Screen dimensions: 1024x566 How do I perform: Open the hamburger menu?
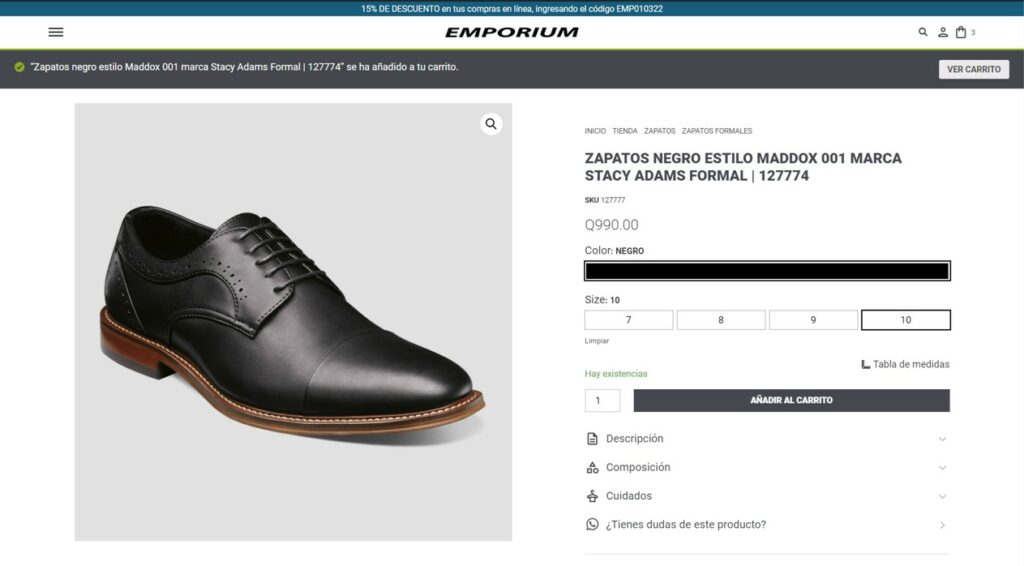56,32
